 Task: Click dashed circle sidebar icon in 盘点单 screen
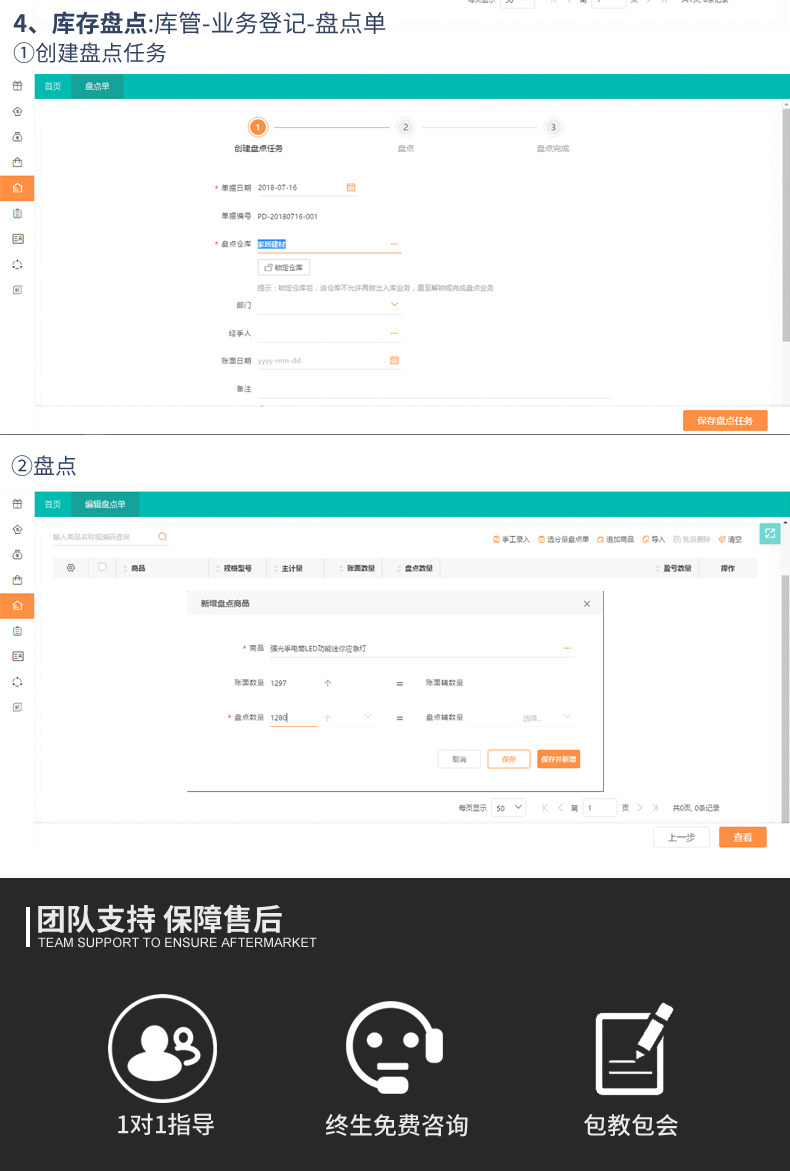click(x=17, y=264)
